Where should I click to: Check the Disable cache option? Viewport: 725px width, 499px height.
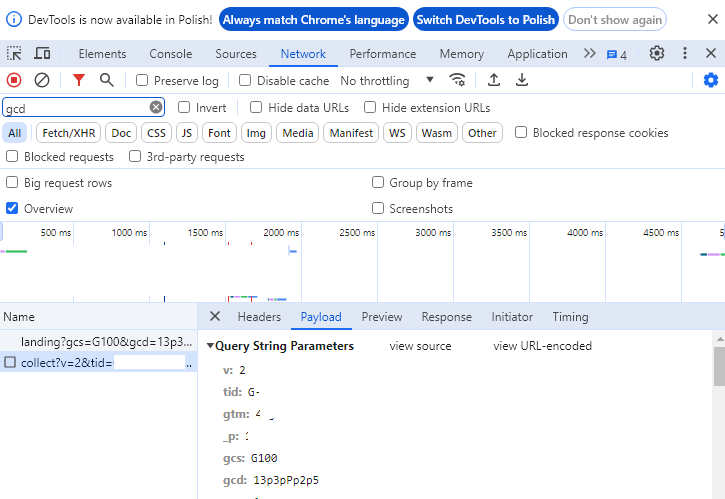[245, 81]
